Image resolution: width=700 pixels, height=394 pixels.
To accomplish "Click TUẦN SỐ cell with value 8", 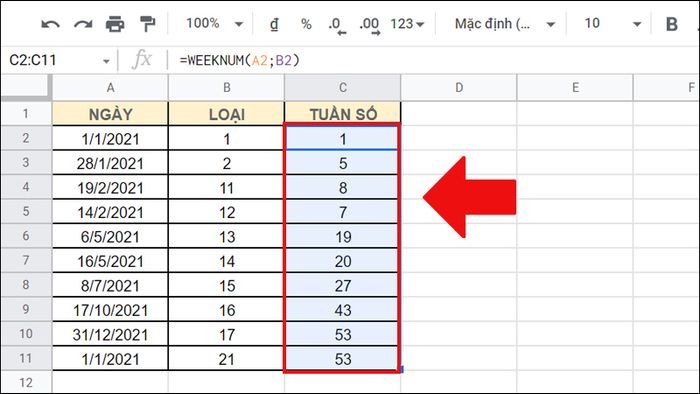I will (x=342, y=187).
